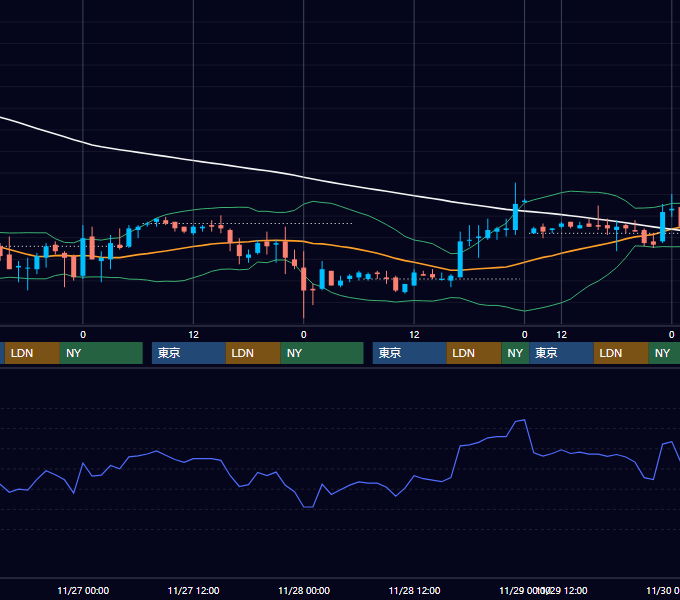Click the LDN block after 11/29 12:00
The height and width of the screenshot is (600, 680).
coord(621,353)
